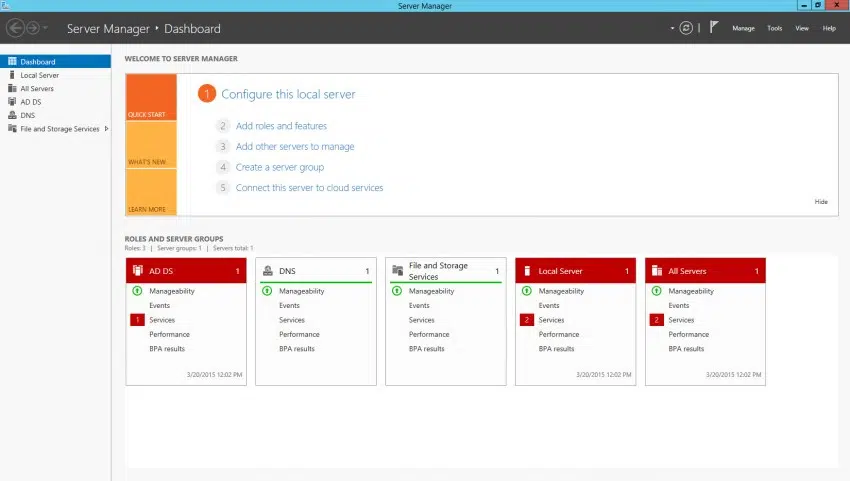The height and width of the screenshot is (481, 850).
Task: Switch to the Learn More tile
Action: pos(151,192)
